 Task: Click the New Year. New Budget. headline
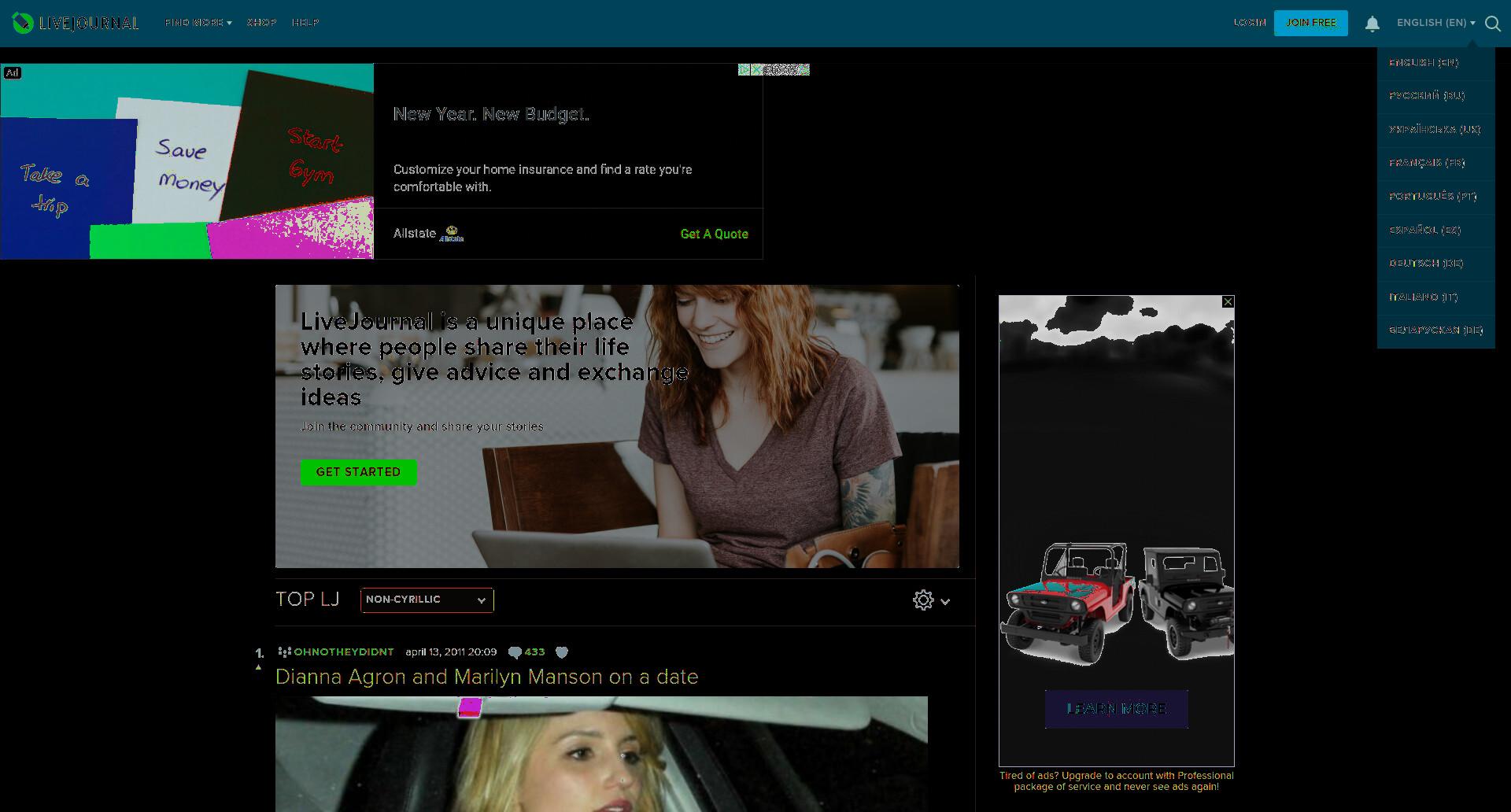tap(491, 114)
